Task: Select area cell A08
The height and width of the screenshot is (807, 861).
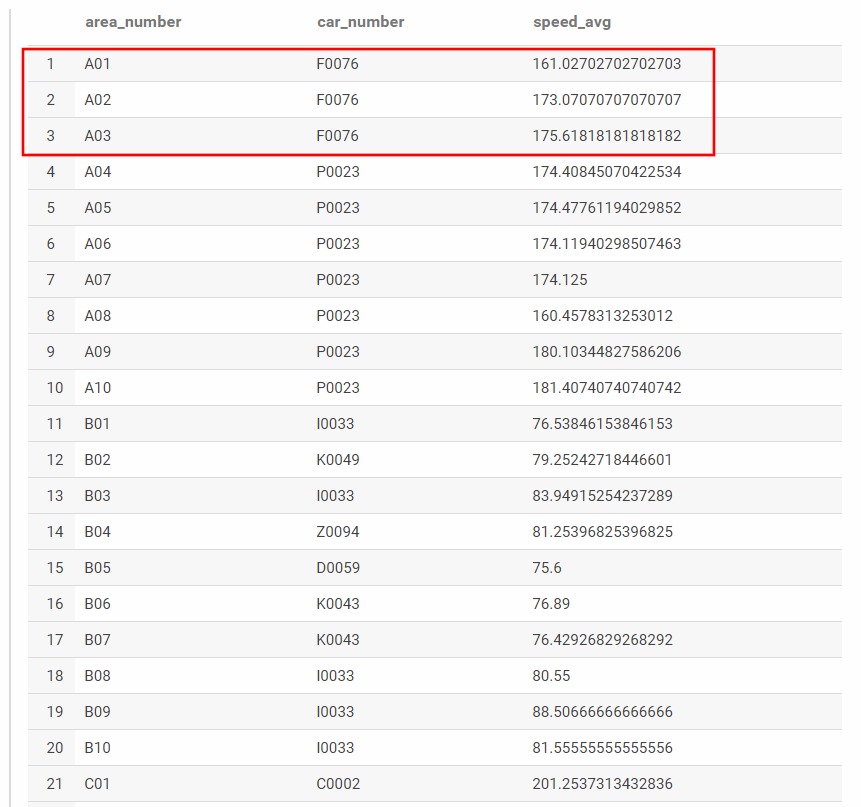Action: coord(98,316)
